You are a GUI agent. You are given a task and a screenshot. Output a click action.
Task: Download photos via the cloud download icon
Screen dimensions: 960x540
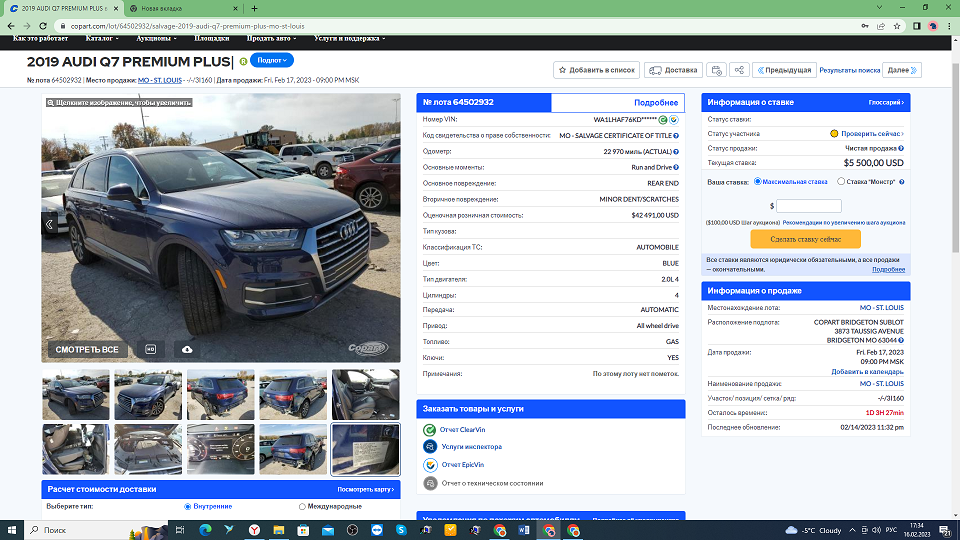187,349
